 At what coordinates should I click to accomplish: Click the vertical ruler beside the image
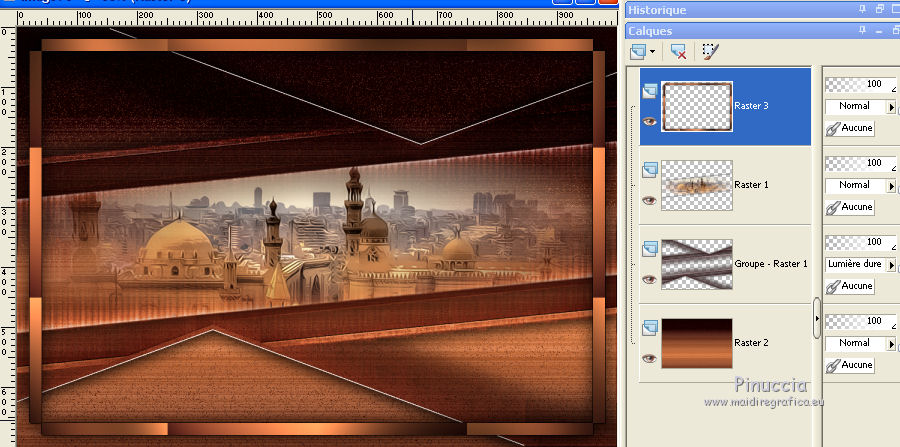coord(7,235)
